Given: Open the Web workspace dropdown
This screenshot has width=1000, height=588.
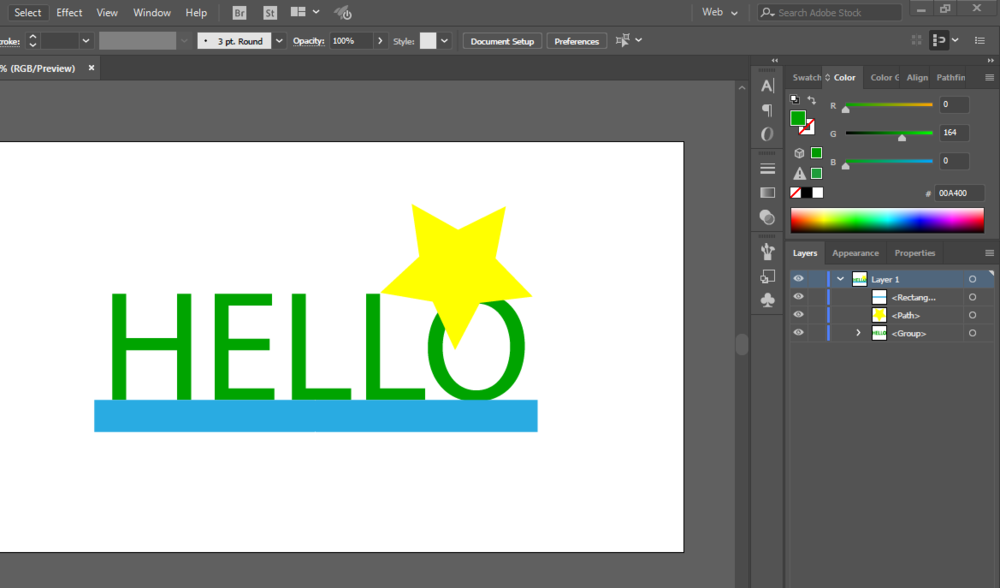Looking at the screenshot, I should pyautogui.click(x=720, y=13).
